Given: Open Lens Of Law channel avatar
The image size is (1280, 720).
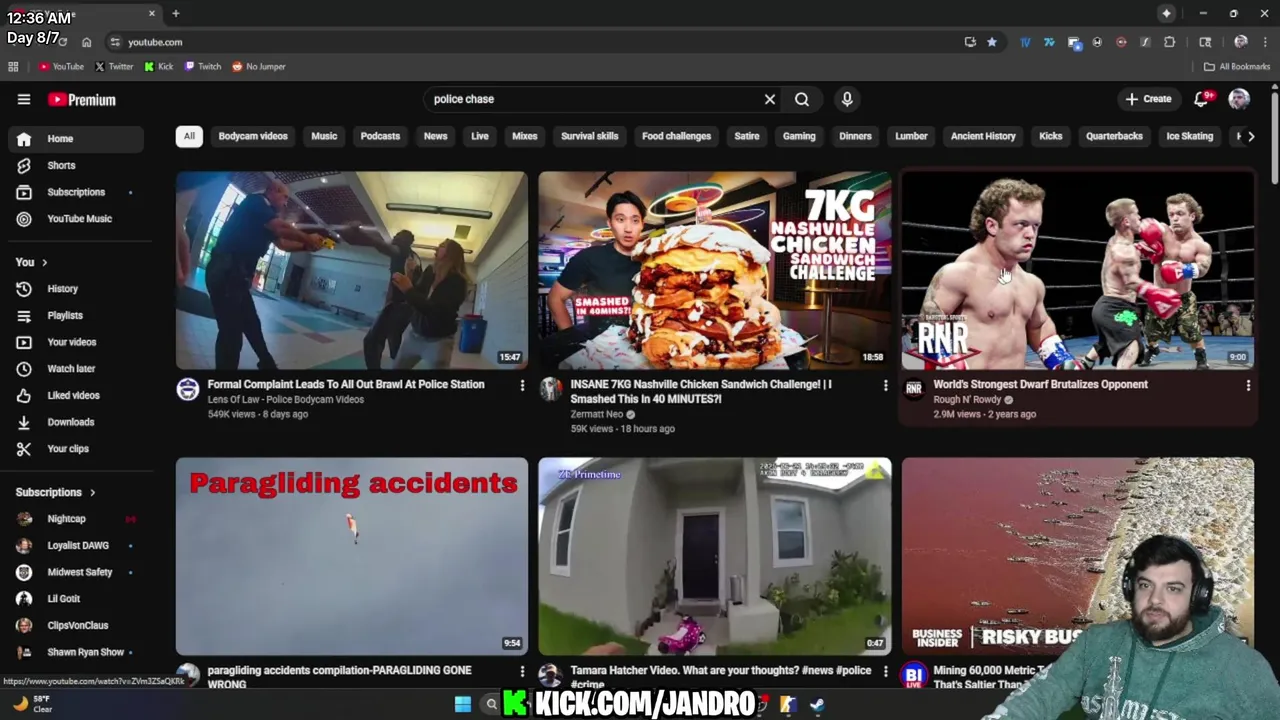Looking at the screenshot, I should click(188, 389).
